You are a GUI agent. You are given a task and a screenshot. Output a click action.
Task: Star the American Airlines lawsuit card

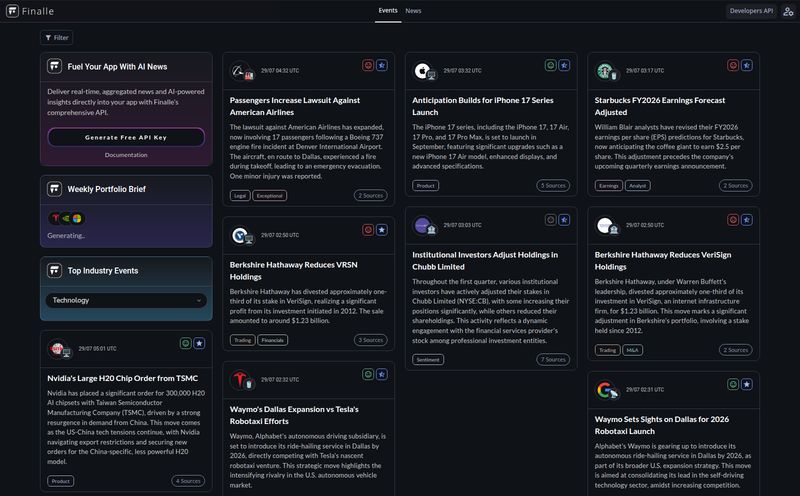click(382, 65)
